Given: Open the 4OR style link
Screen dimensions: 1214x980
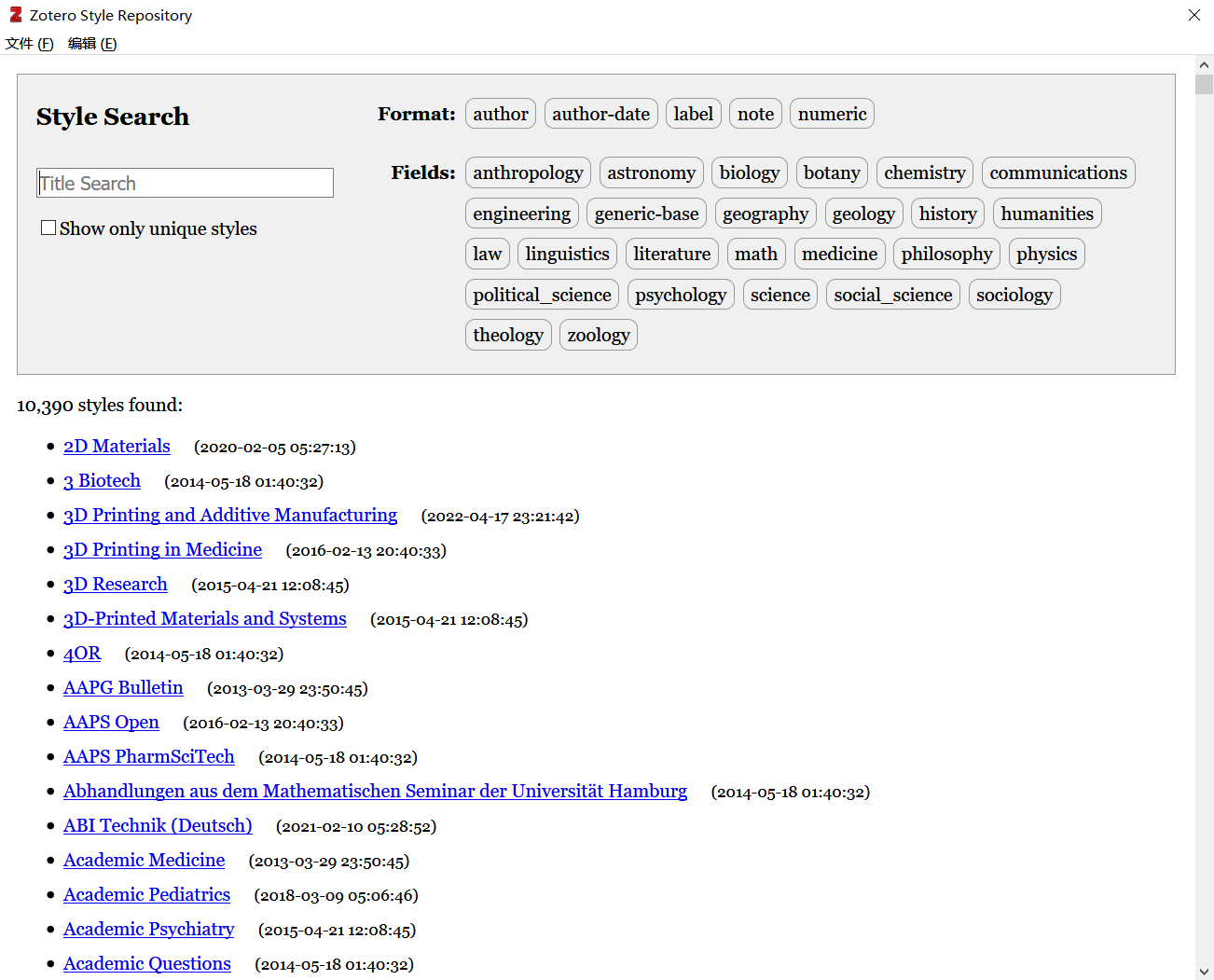Looking at the screenshot, I should pyautogui.click(x=82, y=653).
